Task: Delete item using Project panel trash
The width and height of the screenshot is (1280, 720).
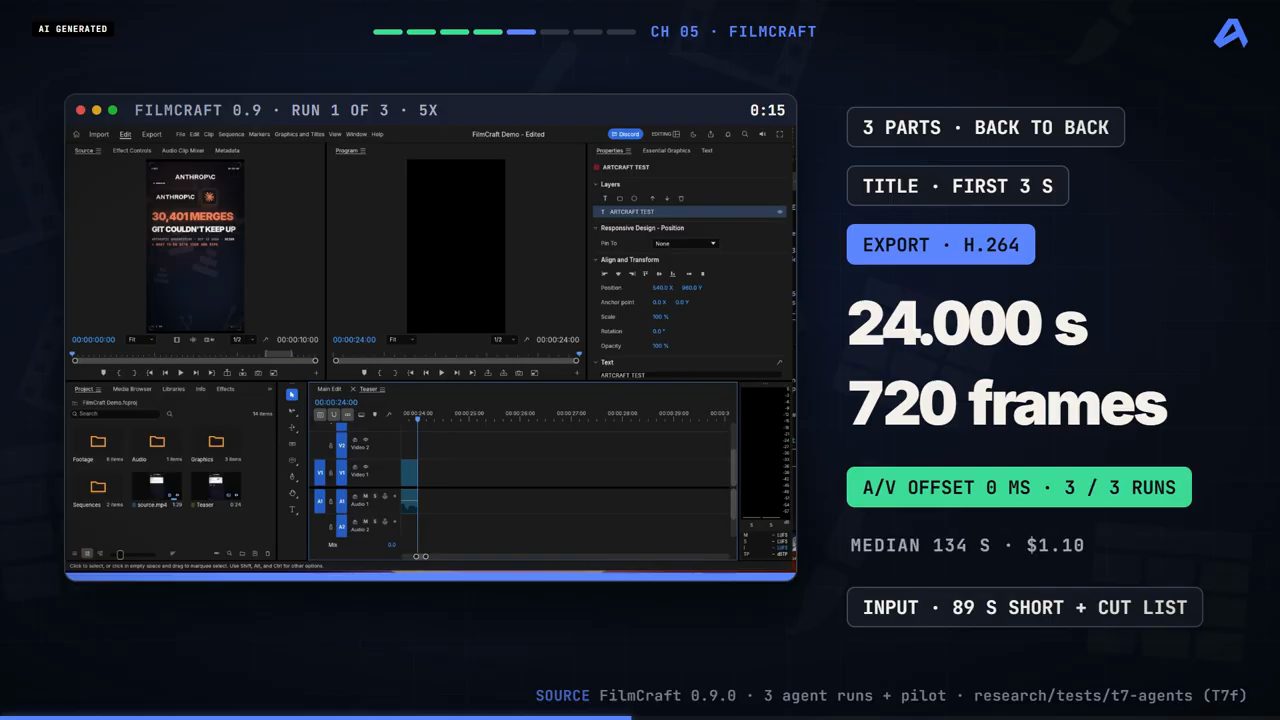Action: pos(268,553)
